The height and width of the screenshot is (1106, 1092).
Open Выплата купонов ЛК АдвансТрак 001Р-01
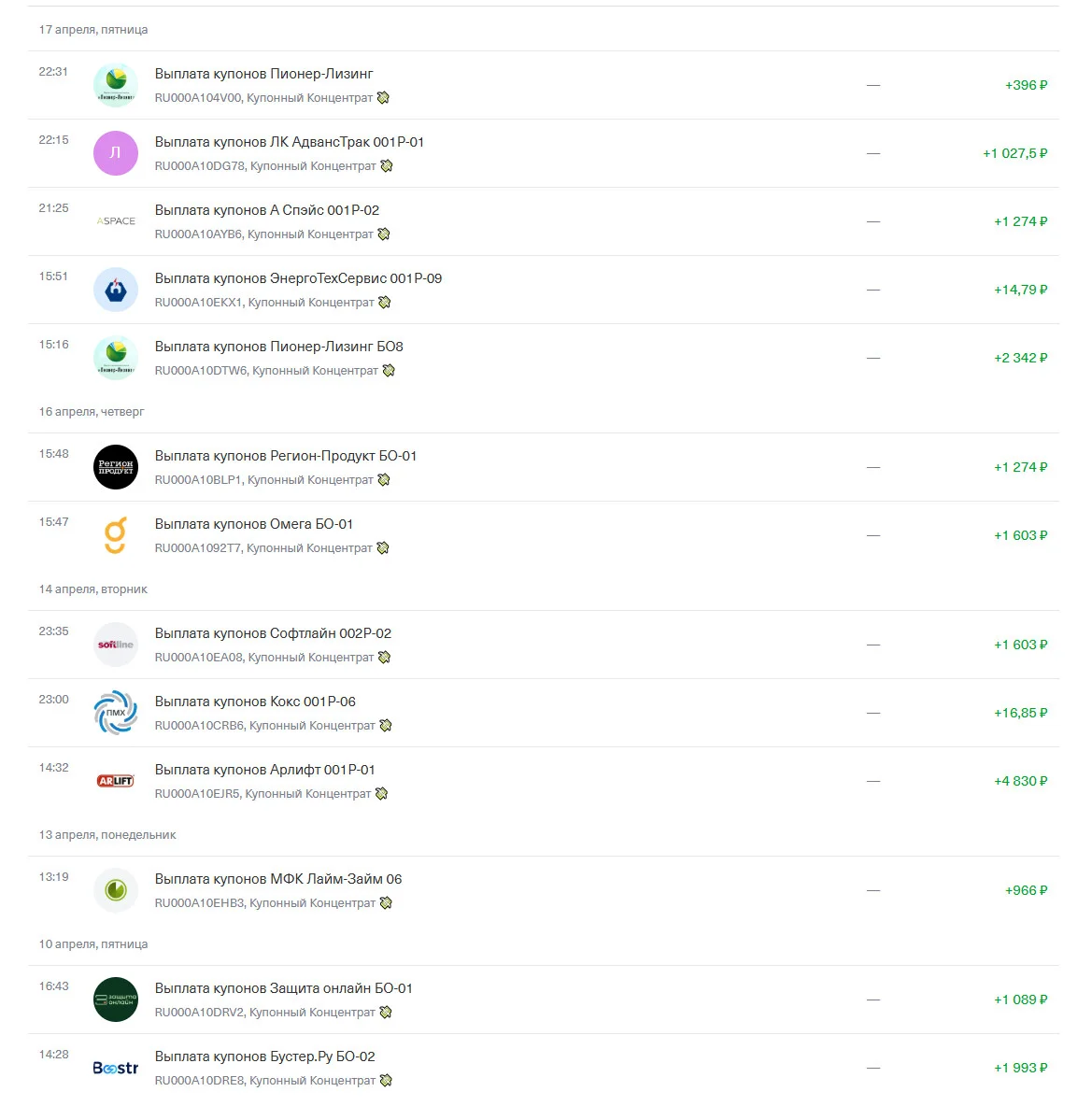(x=543, y=153)
